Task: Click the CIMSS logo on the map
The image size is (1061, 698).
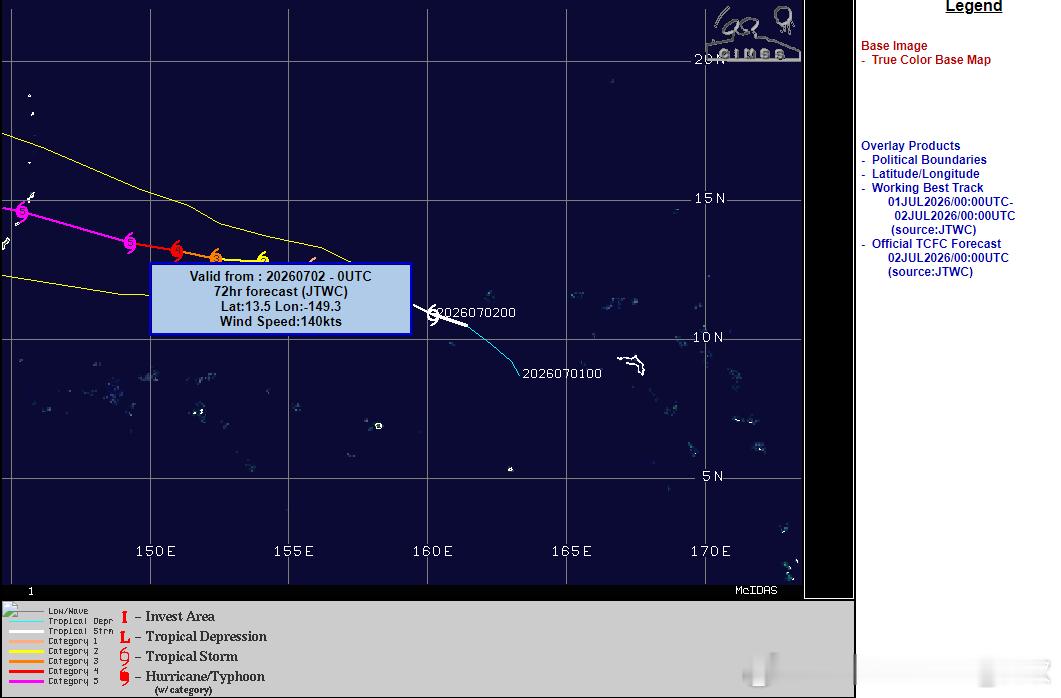Action: pyautogui.click(x=753, y=35)
